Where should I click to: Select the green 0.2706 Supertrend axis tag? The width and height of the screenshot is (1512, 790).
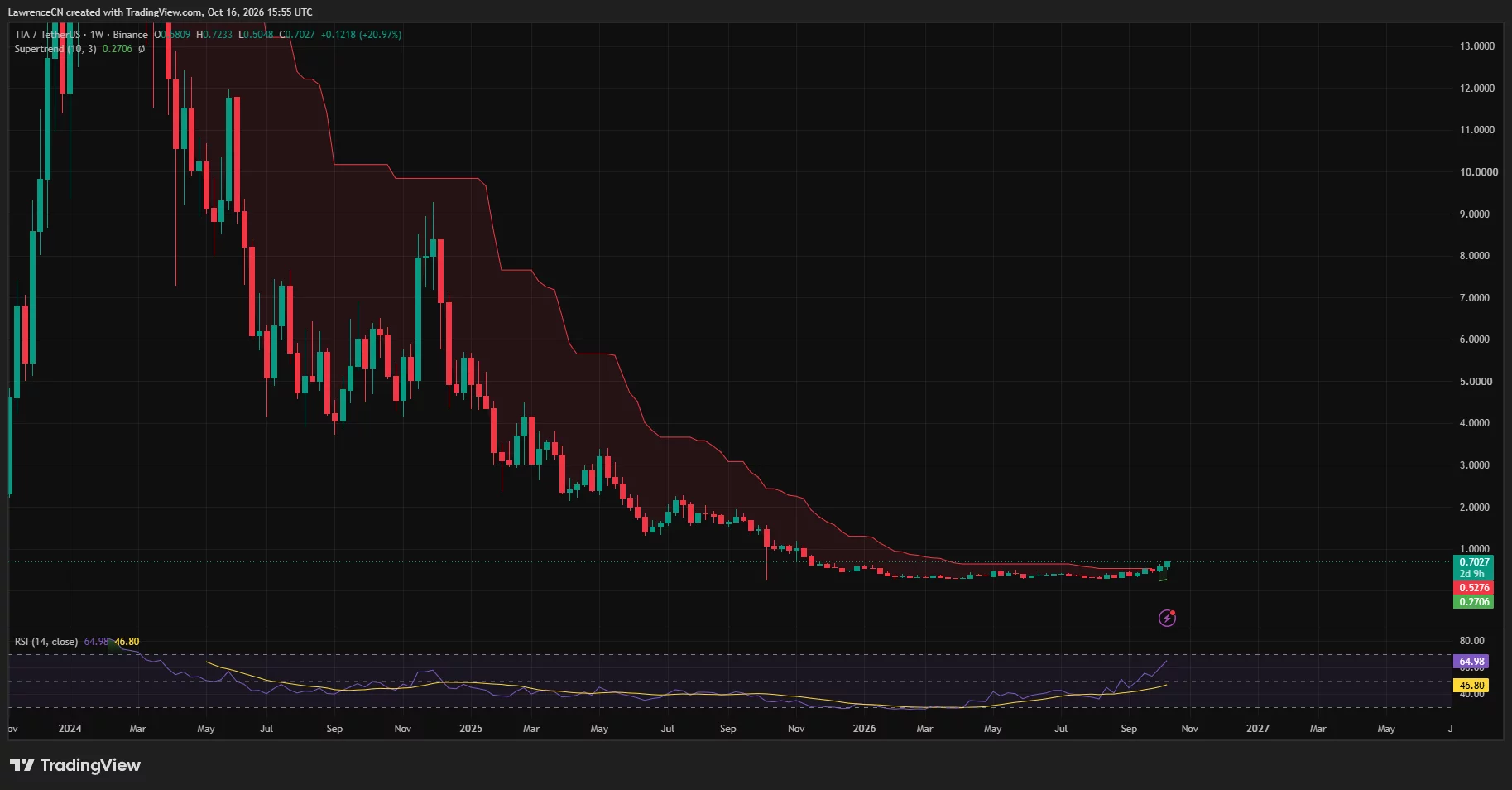[x=1474, y=602]
